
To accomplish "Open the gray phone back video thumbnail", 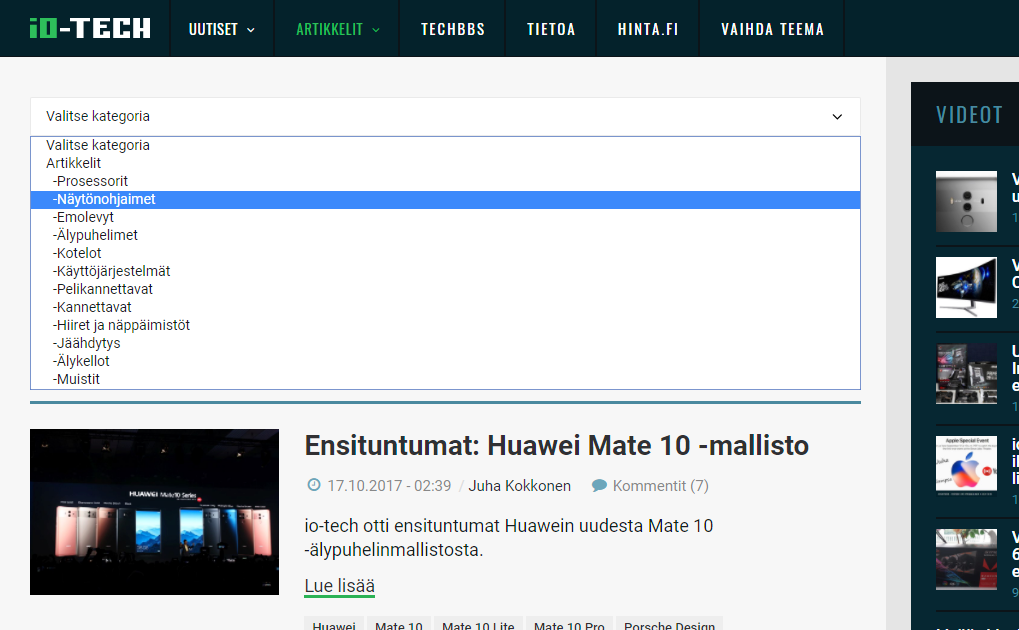I will (966, 202).
